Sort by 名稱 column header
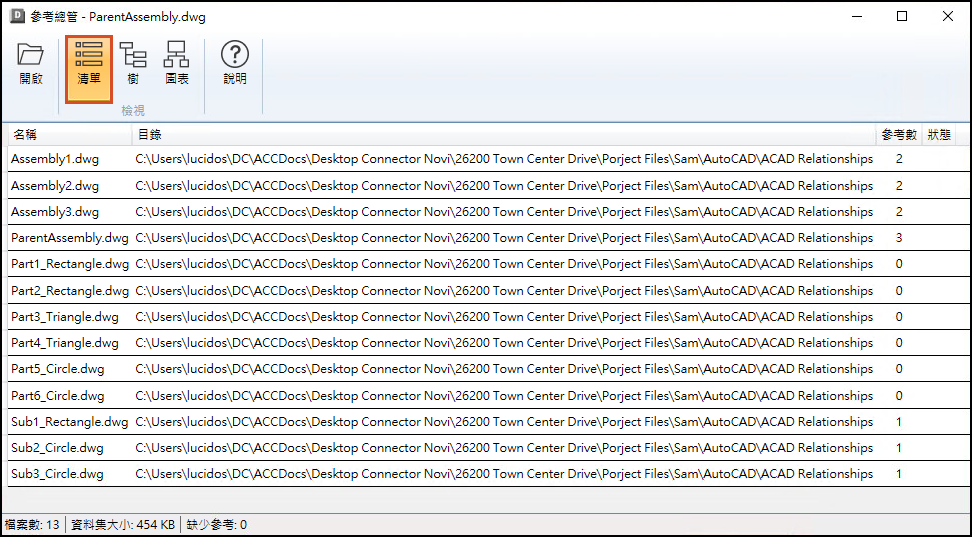Viewport: 972px width, 537px height. pos(69,135)
